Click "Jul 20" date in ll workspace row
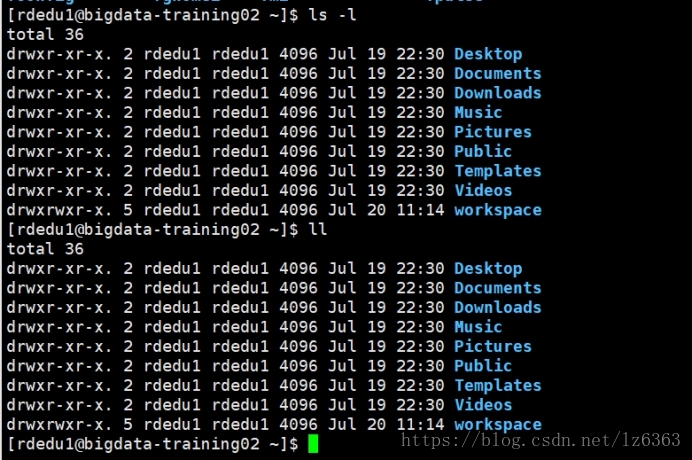Viewport: 692px width, 460px height. (357, 425)
